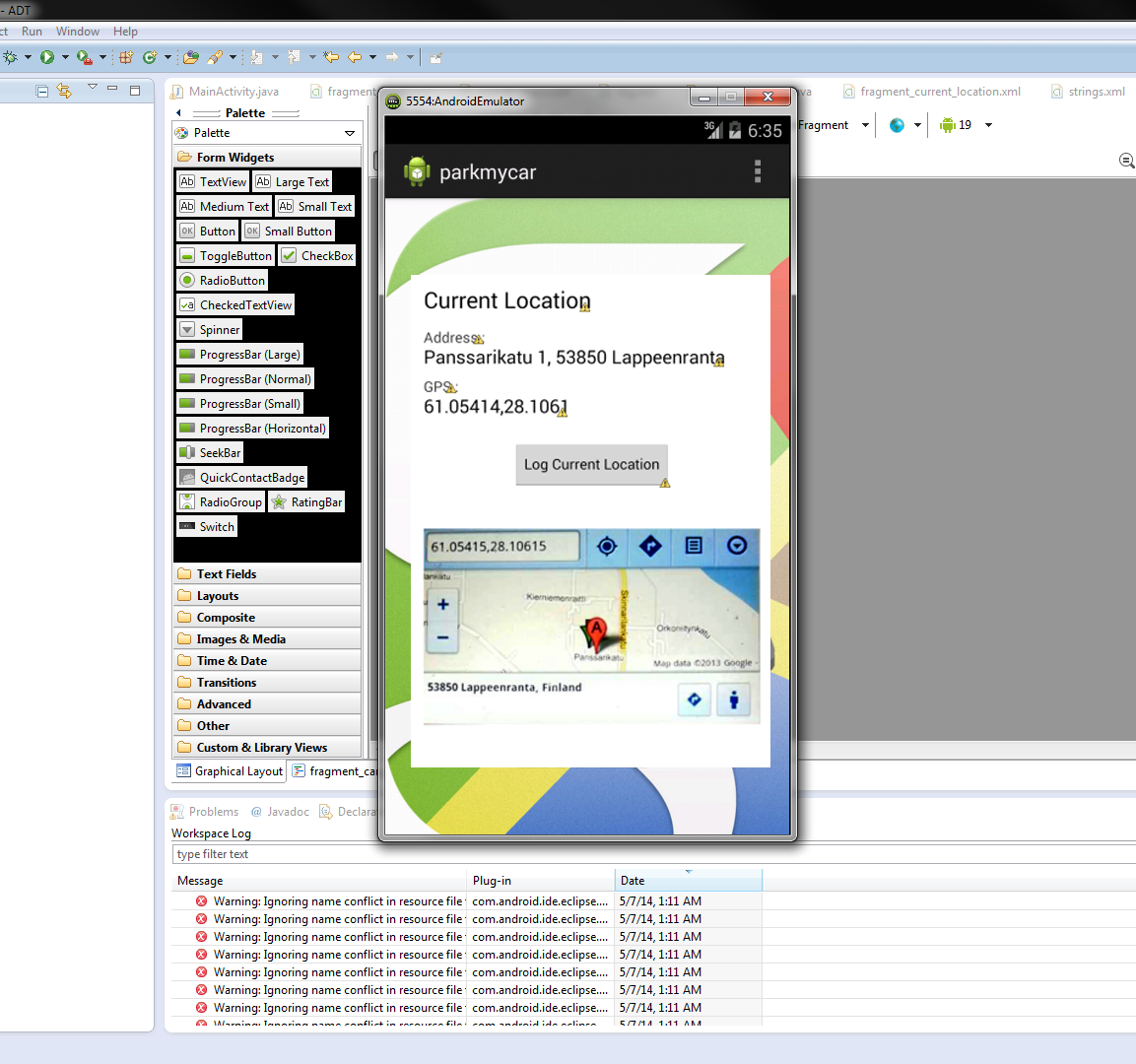
Task: Switch to the strings.xml tab
Action: click(1088, 92)
